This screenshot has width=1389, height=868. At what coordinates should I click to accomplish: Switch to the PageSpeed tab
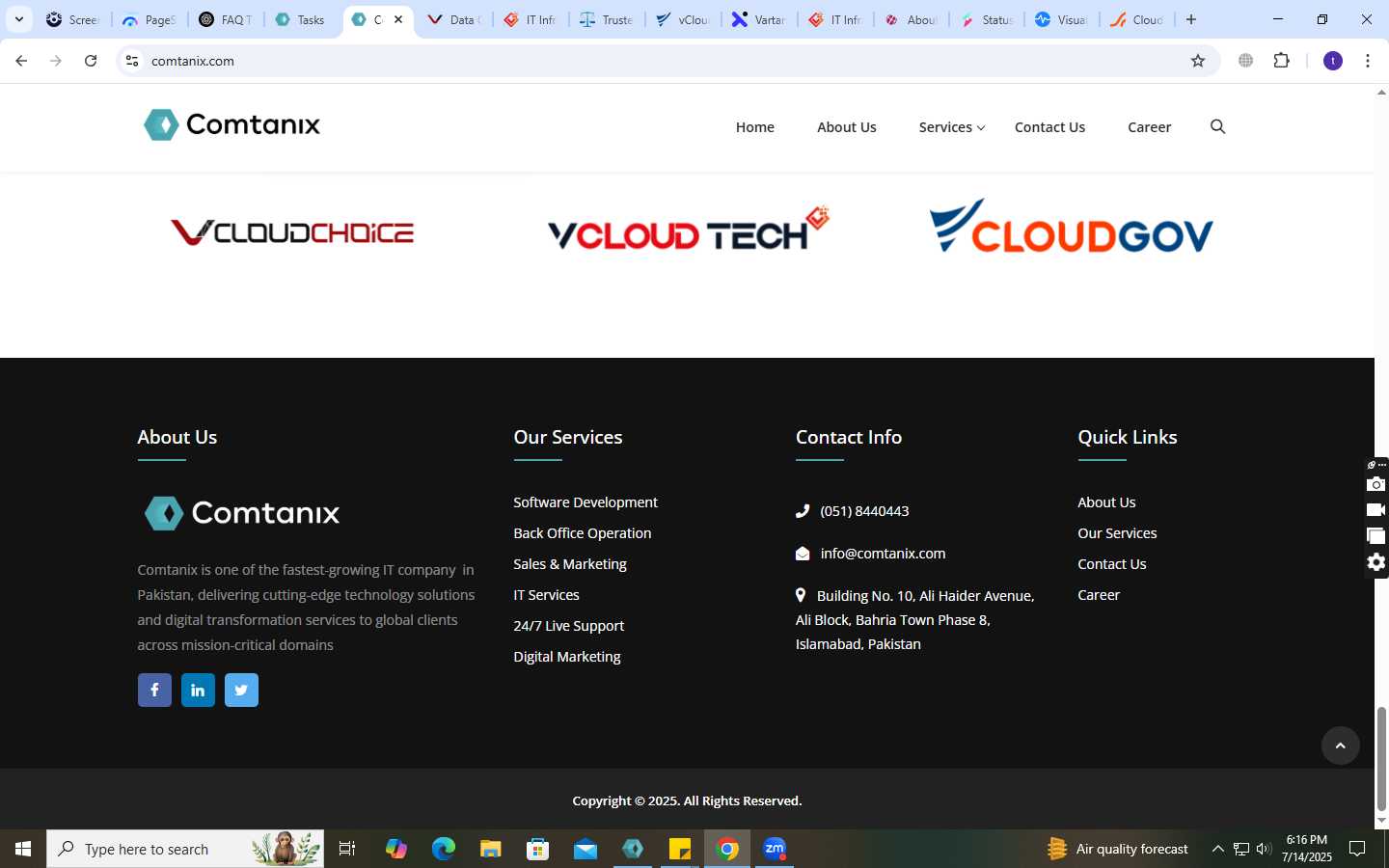150,19
